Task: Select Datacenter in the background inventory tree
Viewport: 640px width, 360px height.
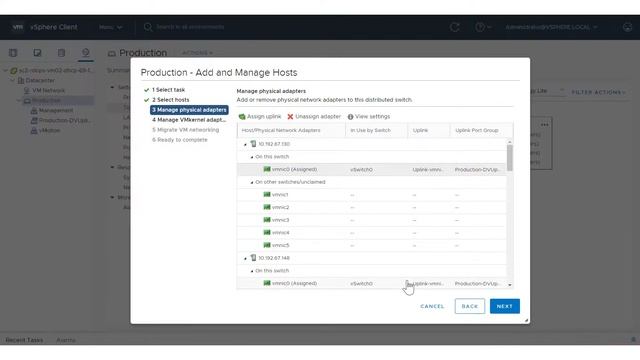Action: click(40, 80)
